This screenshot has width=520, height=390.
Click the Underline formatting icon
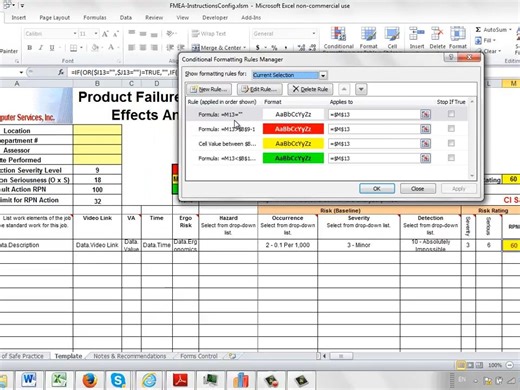click(52, 48)
